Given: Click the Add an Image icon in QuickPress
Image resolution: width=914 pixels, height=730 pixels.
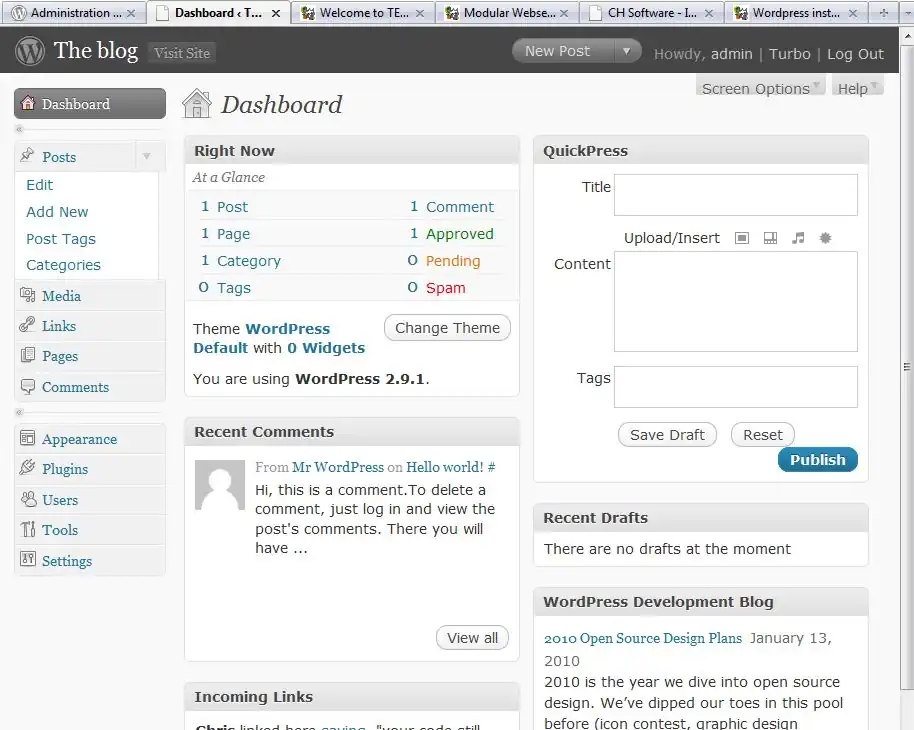Looking at the screenshot, I should (x=742, y=238).
